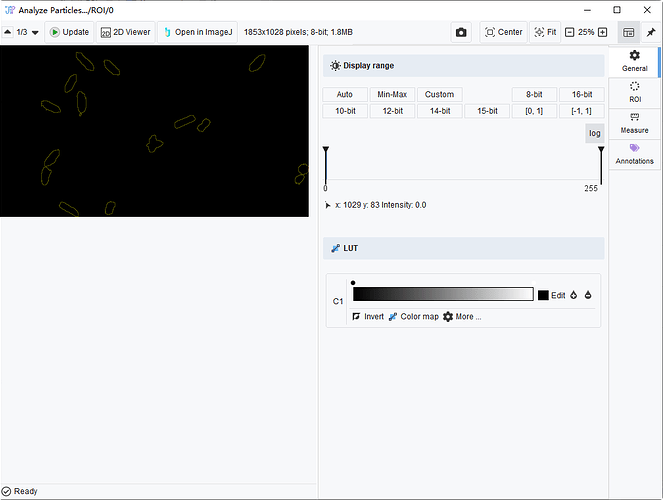
Task: Center the image view
Action: point(503,32)
